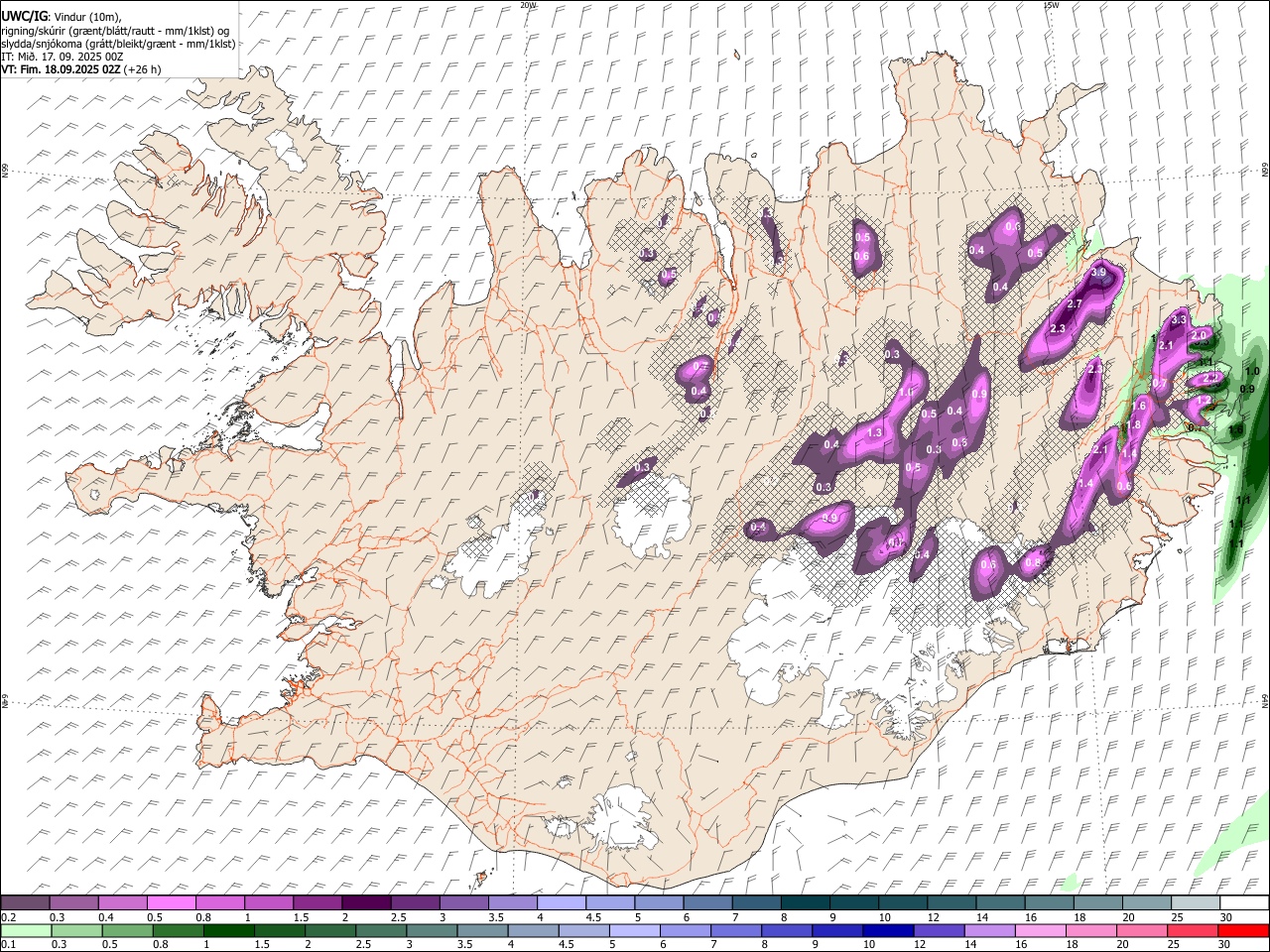Click the 2.7 snowfall value on map

coord(1075,304)
